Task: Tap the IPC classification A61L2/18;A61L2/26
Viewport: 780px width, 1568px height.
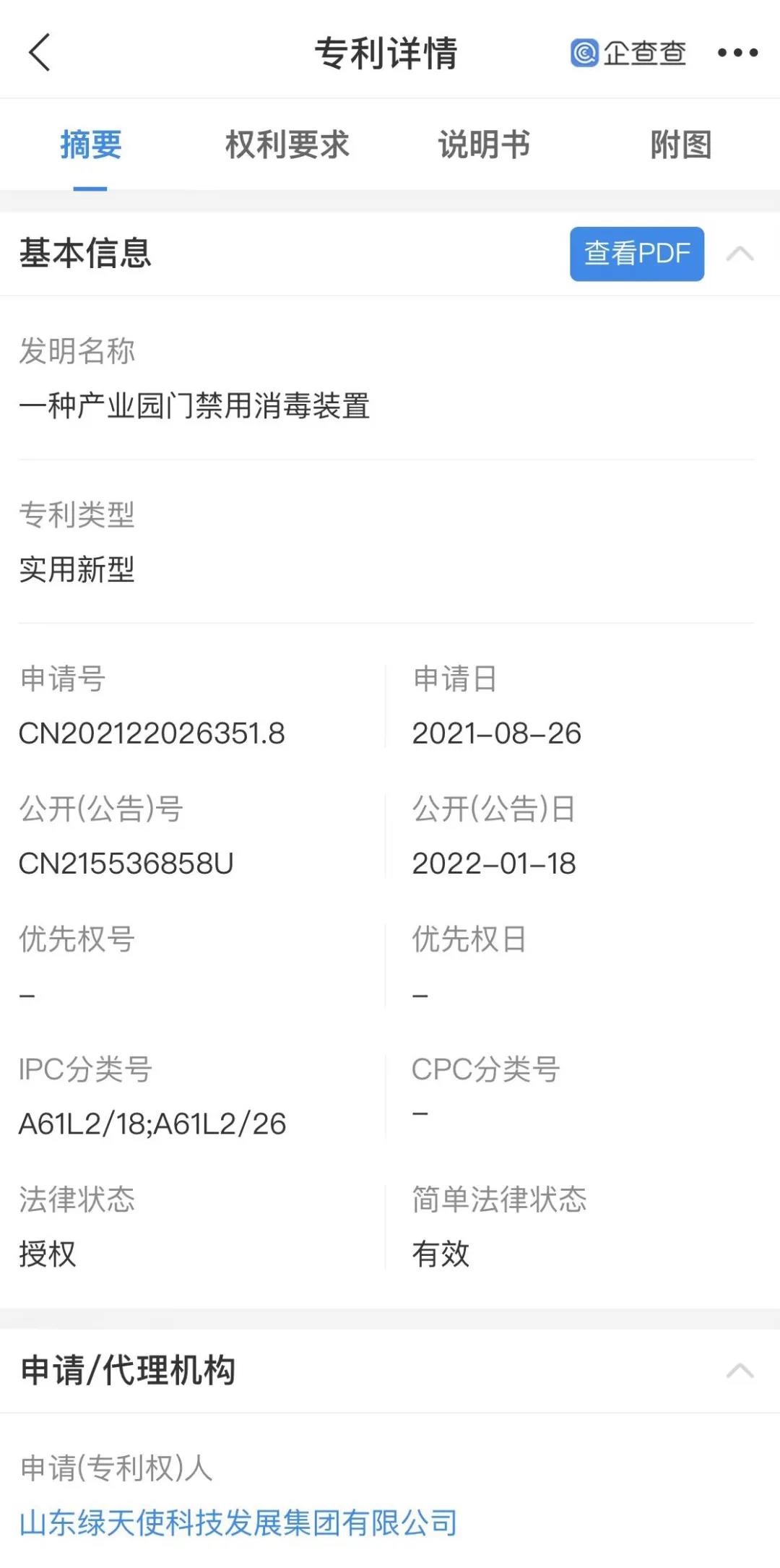Action: pyautogui.click(x=152, y=1124)
